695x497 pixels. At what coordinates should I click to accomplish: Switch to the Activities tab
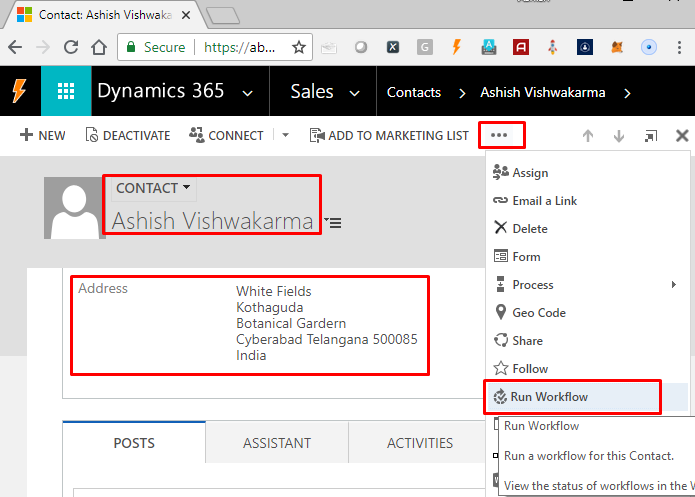pyautogui.click(x=420, y=442)
